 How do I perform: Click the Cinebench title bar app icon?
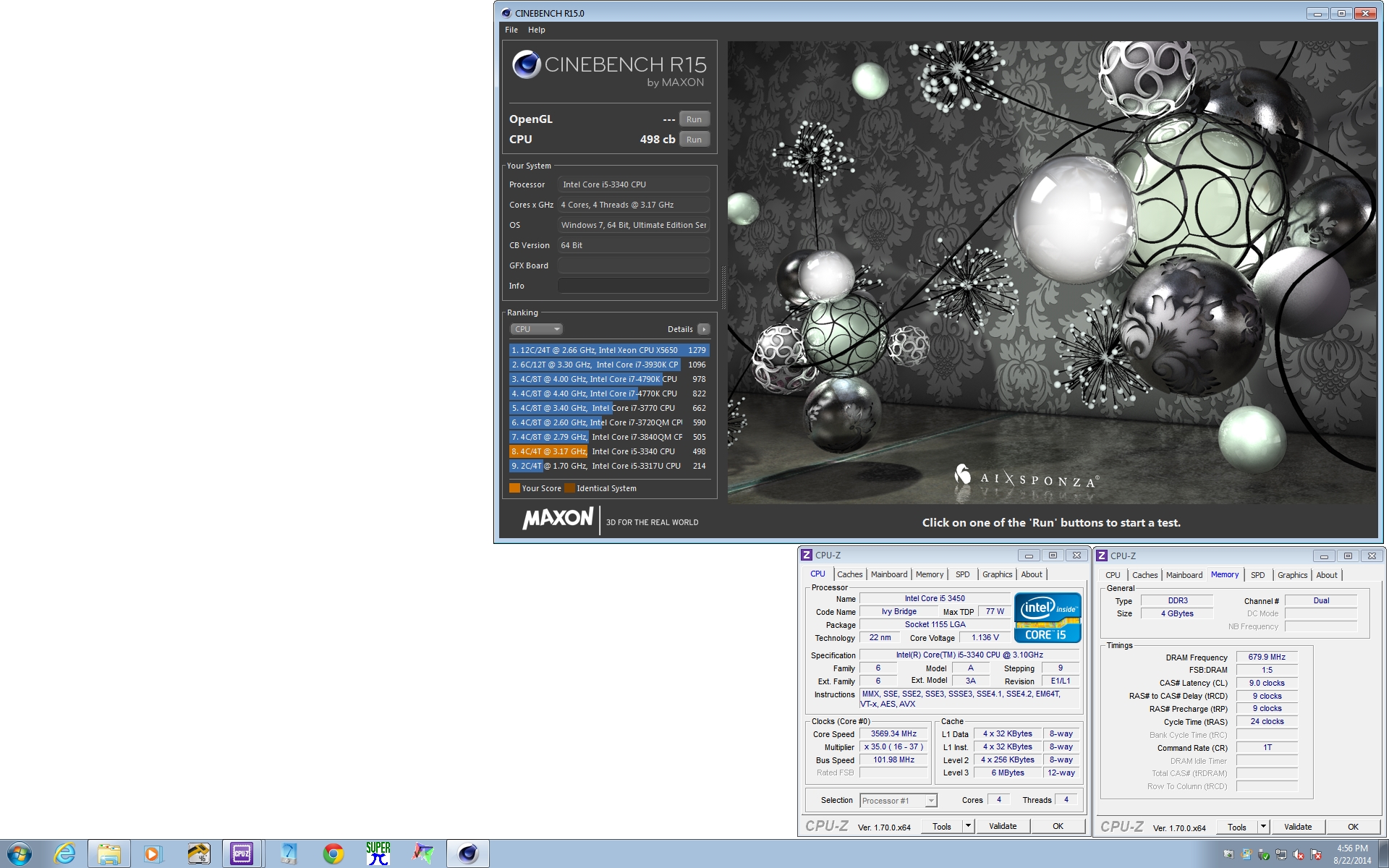[x=505, y=13]
